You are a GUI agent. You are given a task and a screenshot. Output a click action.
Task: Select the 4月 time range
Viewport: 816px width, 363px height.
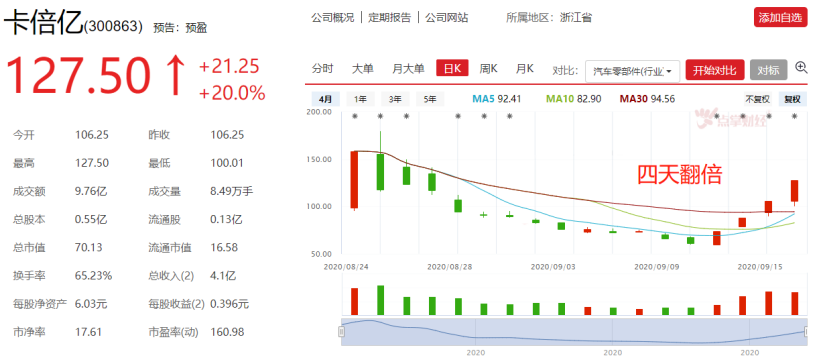point(325,99)
